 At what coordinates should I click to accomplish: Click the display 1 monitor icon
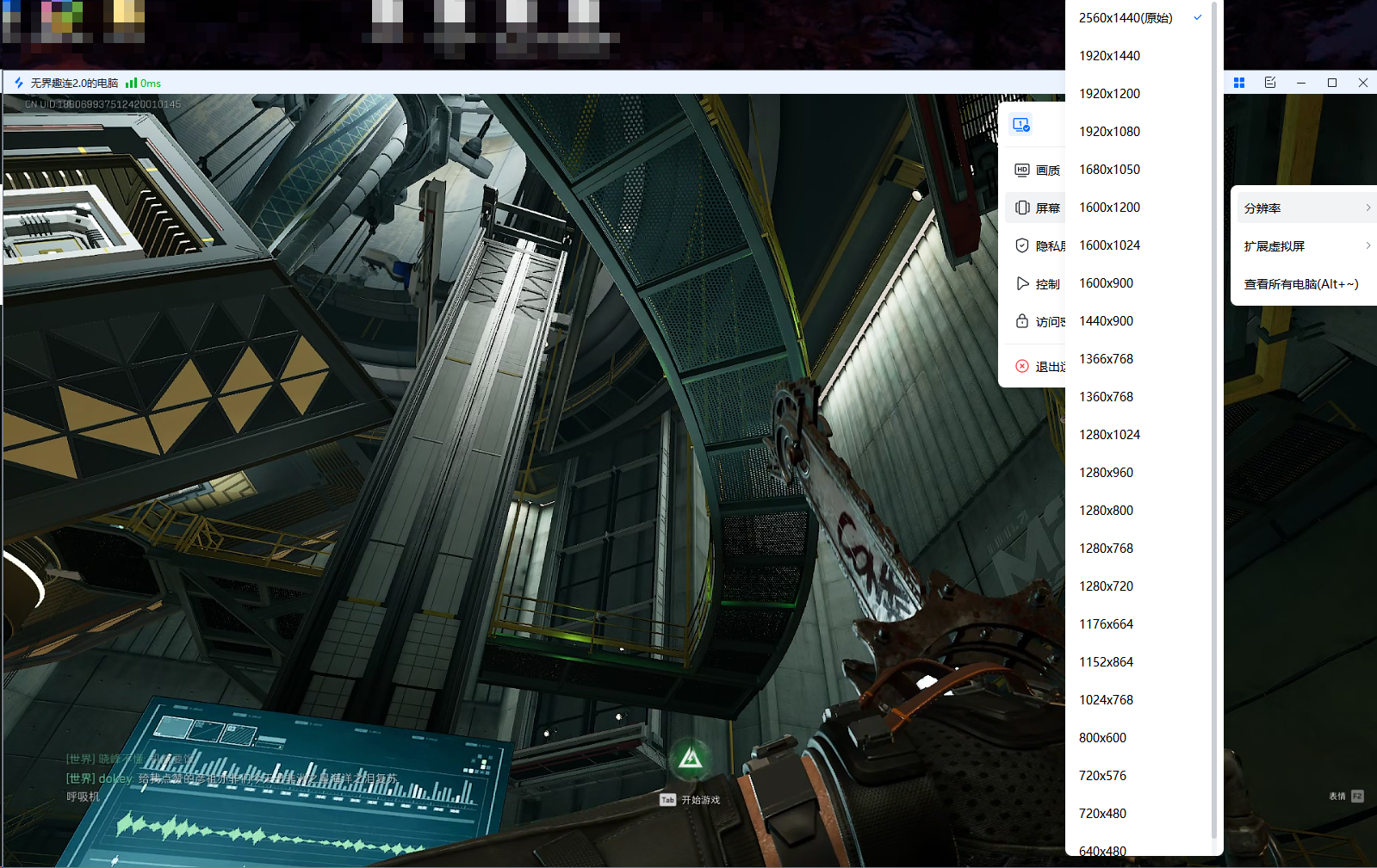tap(1021, 125)
